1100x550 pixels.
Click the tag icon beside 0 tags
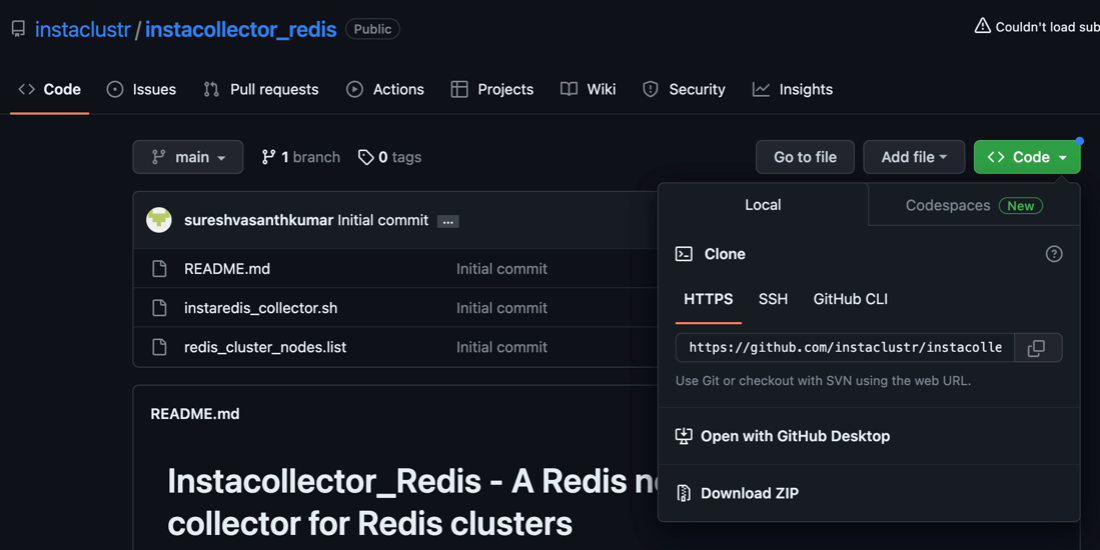tap(365, 157)
